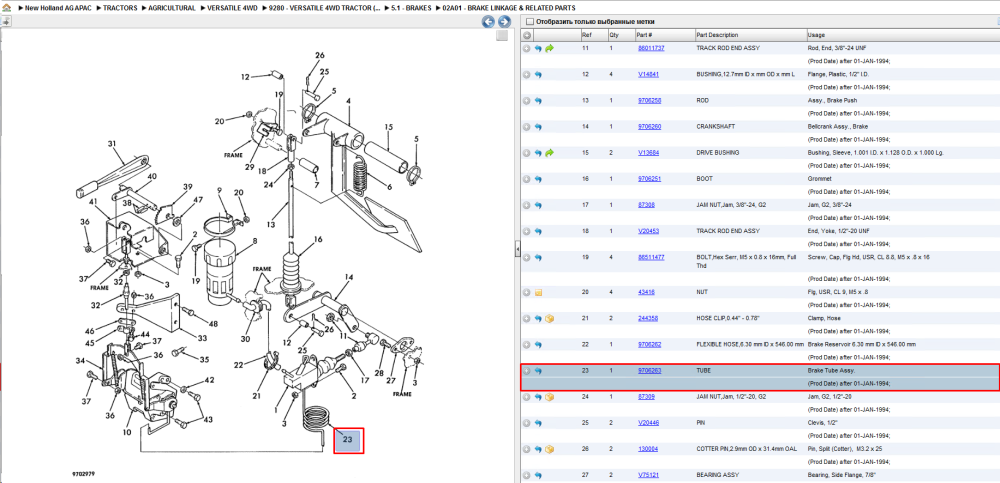
Task: Click the yellow note icon in row 20
Action: click(x=538, y=292)
